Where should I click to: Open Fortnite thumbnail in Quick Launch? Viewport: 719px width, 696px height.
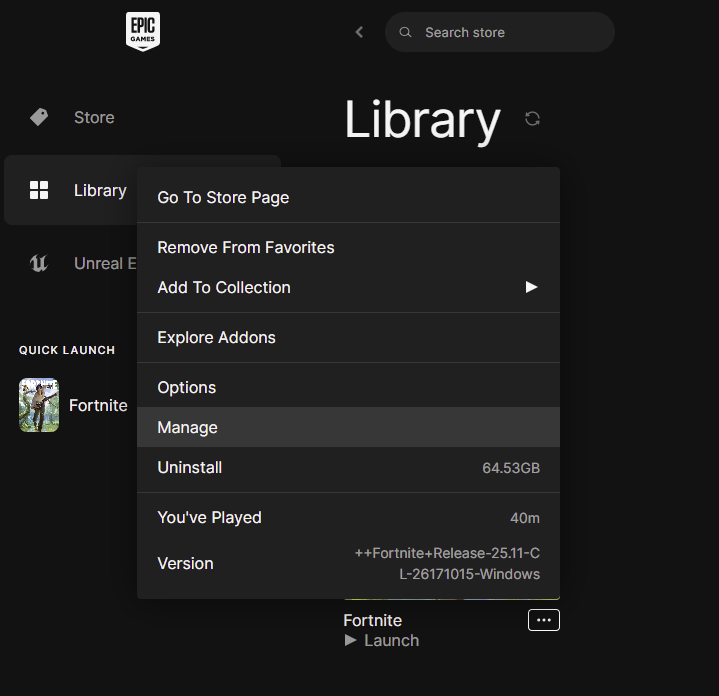click(39, 405)
